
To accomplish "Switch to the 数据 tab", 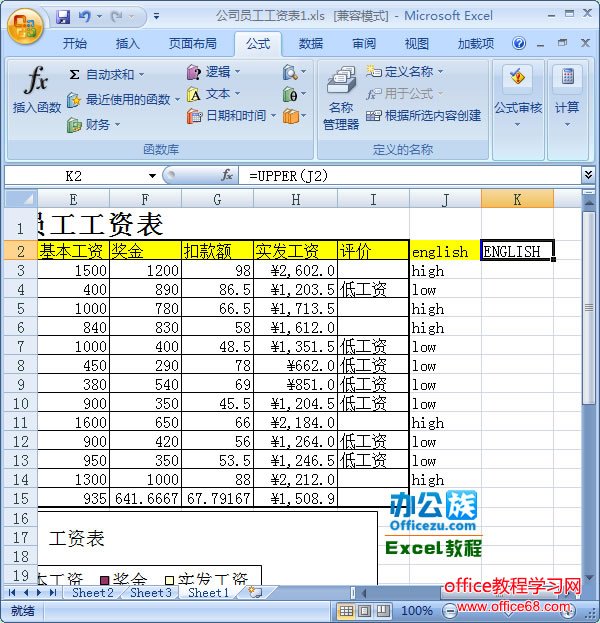I will coord(311,43).
